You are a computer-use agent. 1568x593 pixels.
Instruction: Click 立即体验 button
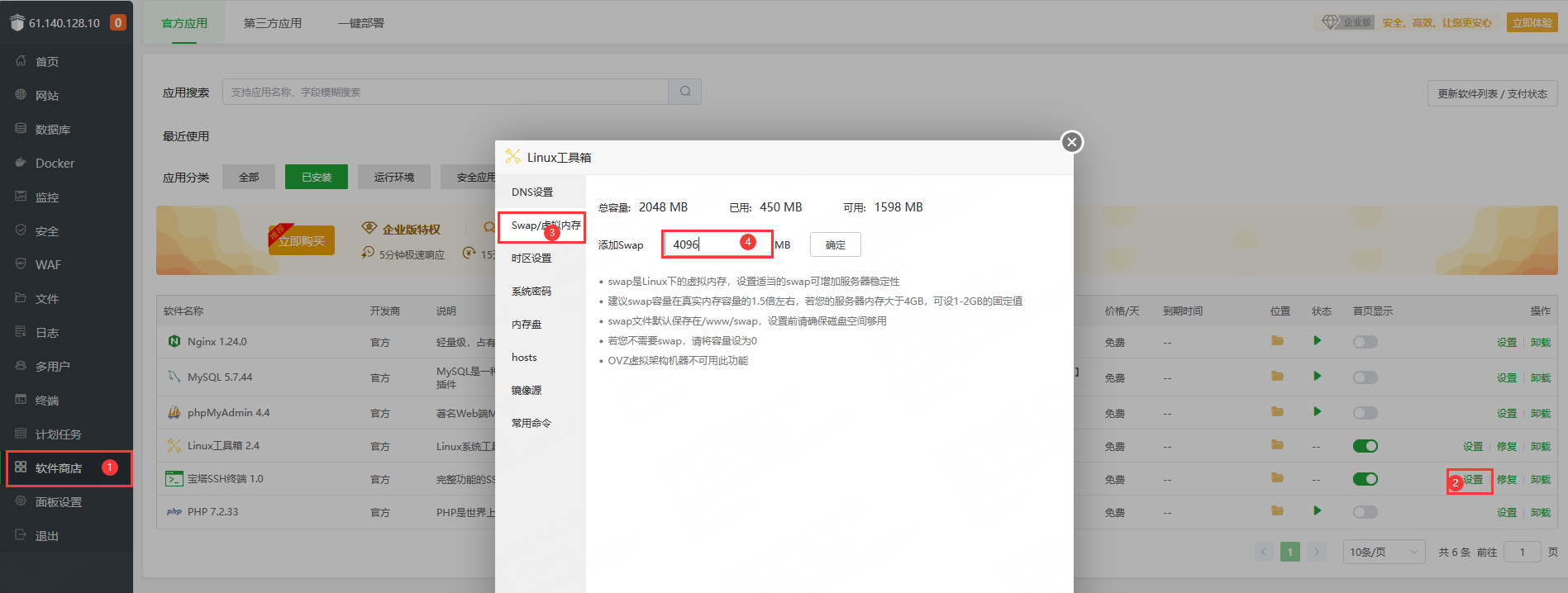pyautogui.click(x=1532, y=23)
